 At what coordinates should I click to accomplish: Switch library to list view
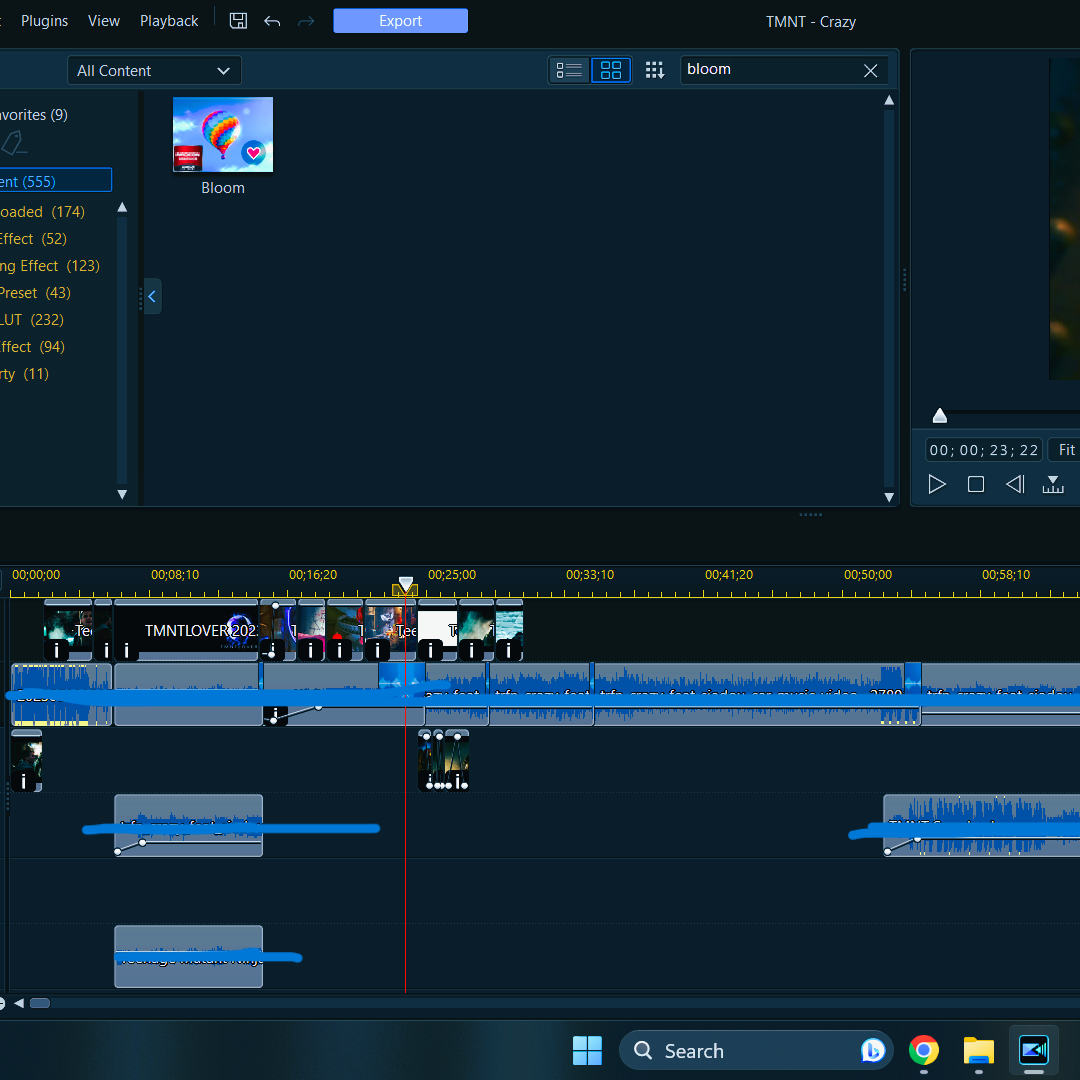pos(570,70)
